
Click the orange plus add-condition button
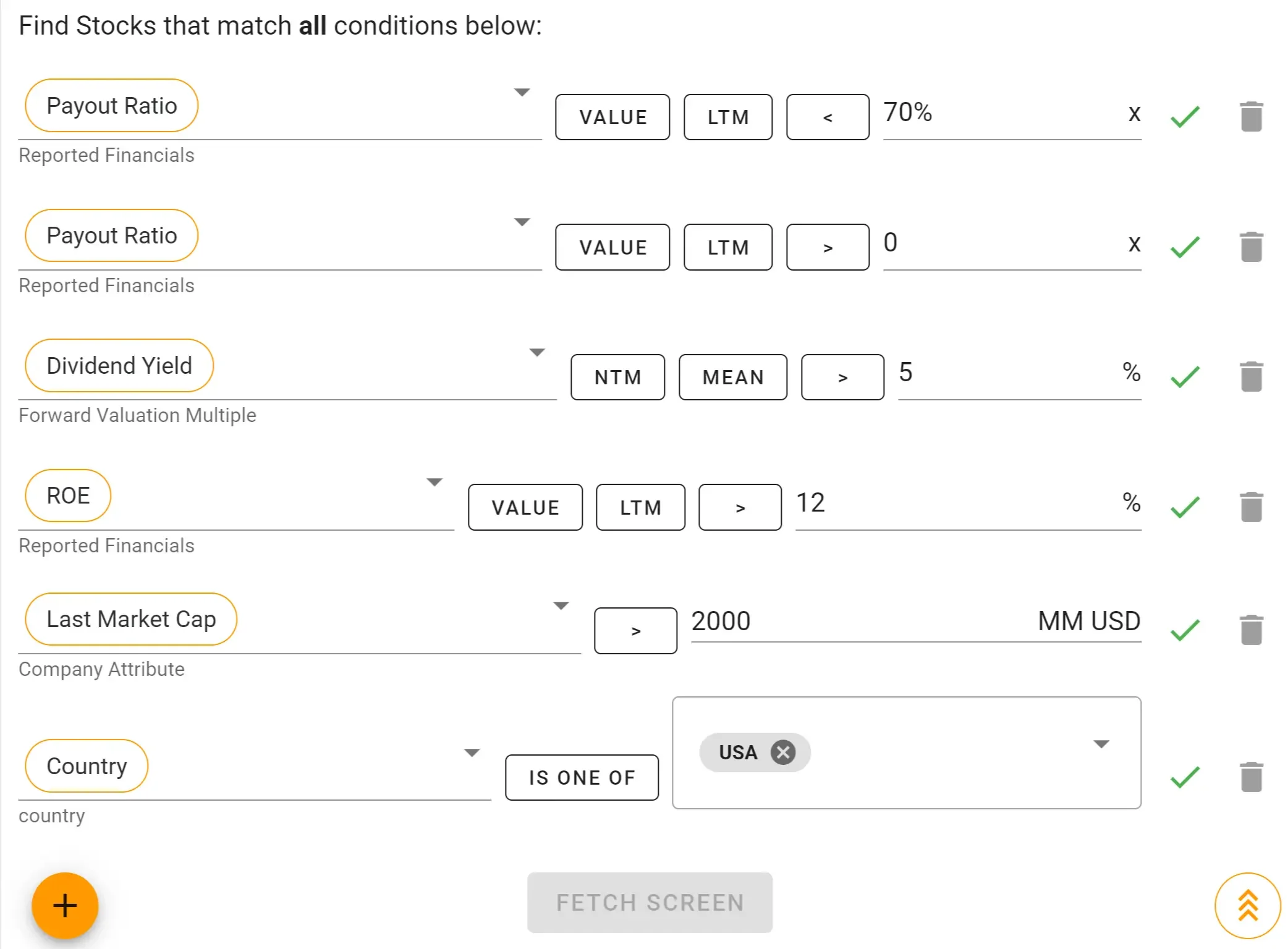click(65, 906)
